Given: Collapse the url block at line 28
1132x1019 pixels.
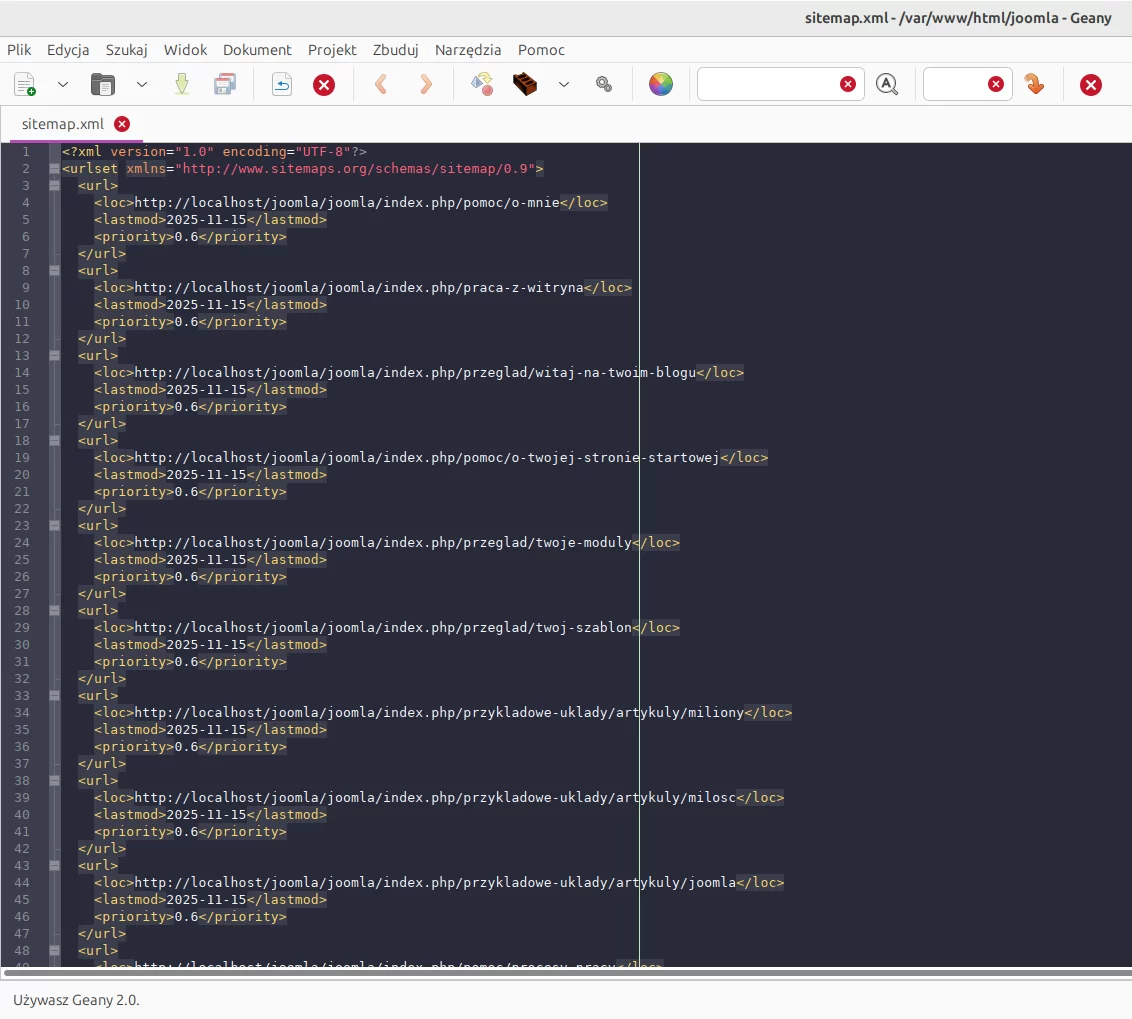Looking at the screenshot, I should pyautogui.click(x=54, y=610).
